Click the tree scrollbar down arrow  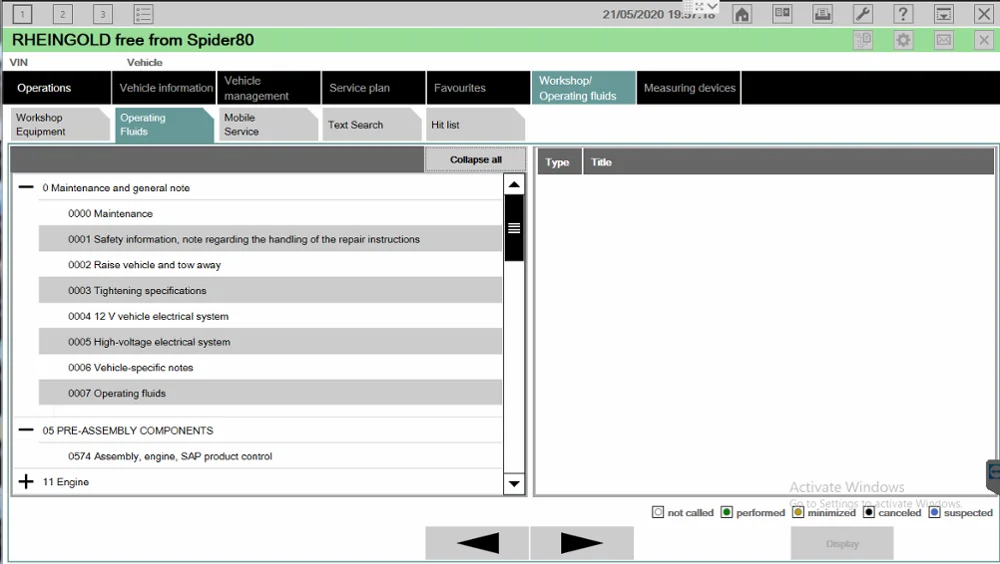514,484
